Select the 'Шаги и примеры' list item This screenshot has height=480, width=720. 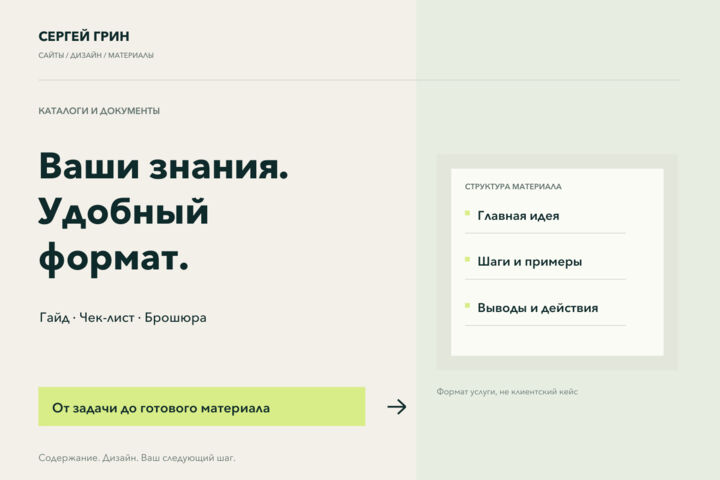click(530, 261)
